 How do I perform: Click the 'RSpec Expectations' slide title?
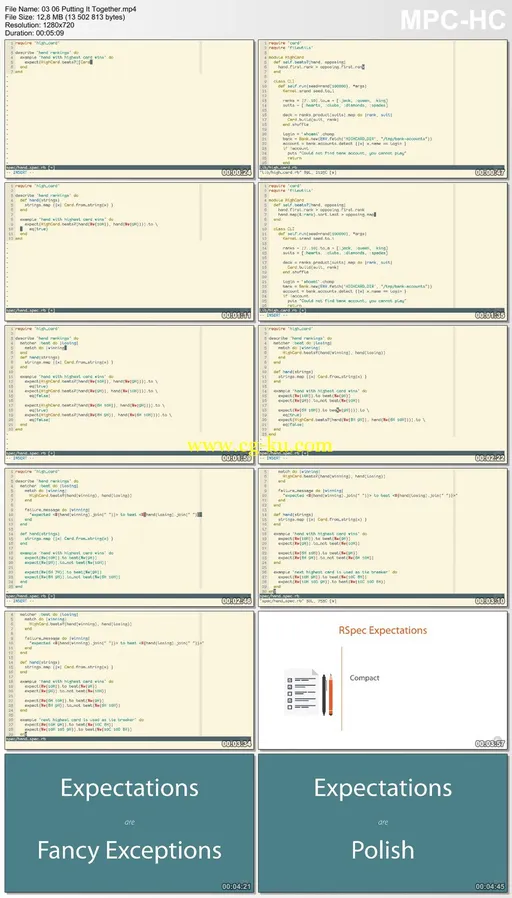click(383, 631)
